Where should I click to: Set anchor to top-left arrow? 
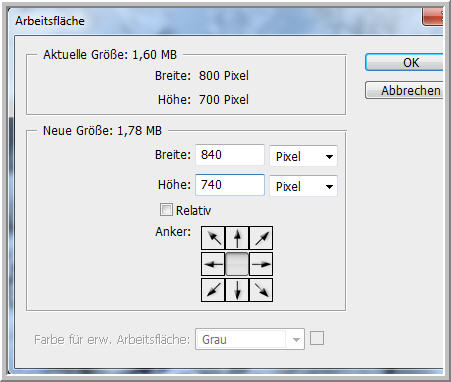213,238
